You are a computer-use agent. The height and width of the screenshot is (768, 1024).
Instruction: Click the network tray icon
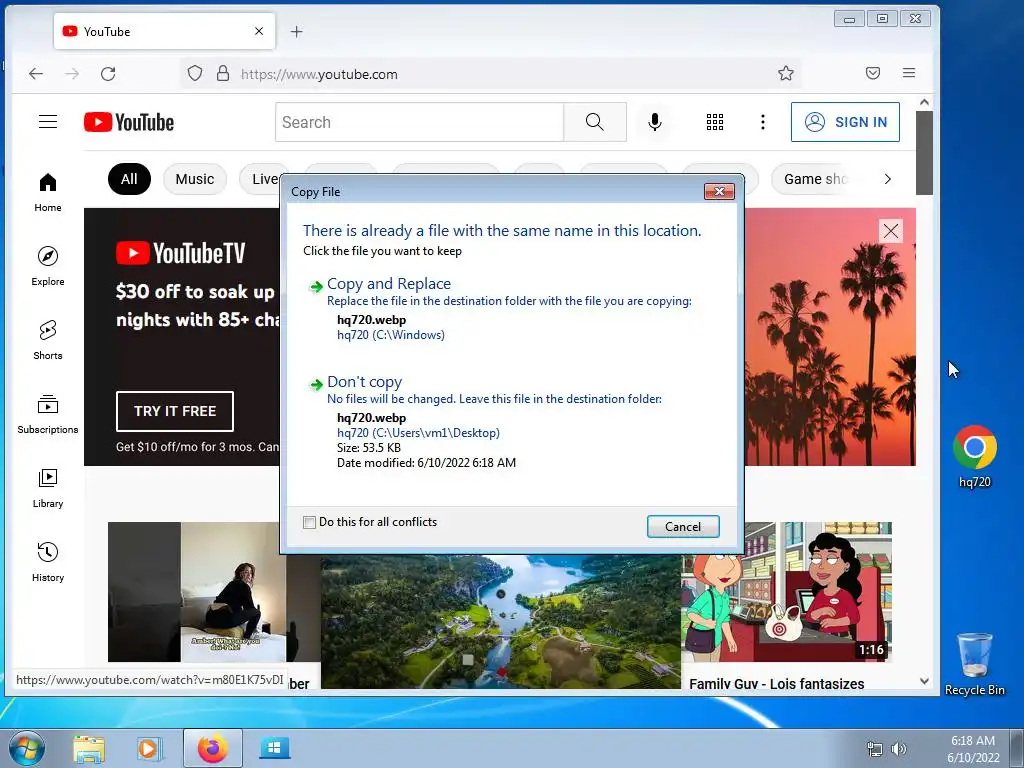click(874, 749)
